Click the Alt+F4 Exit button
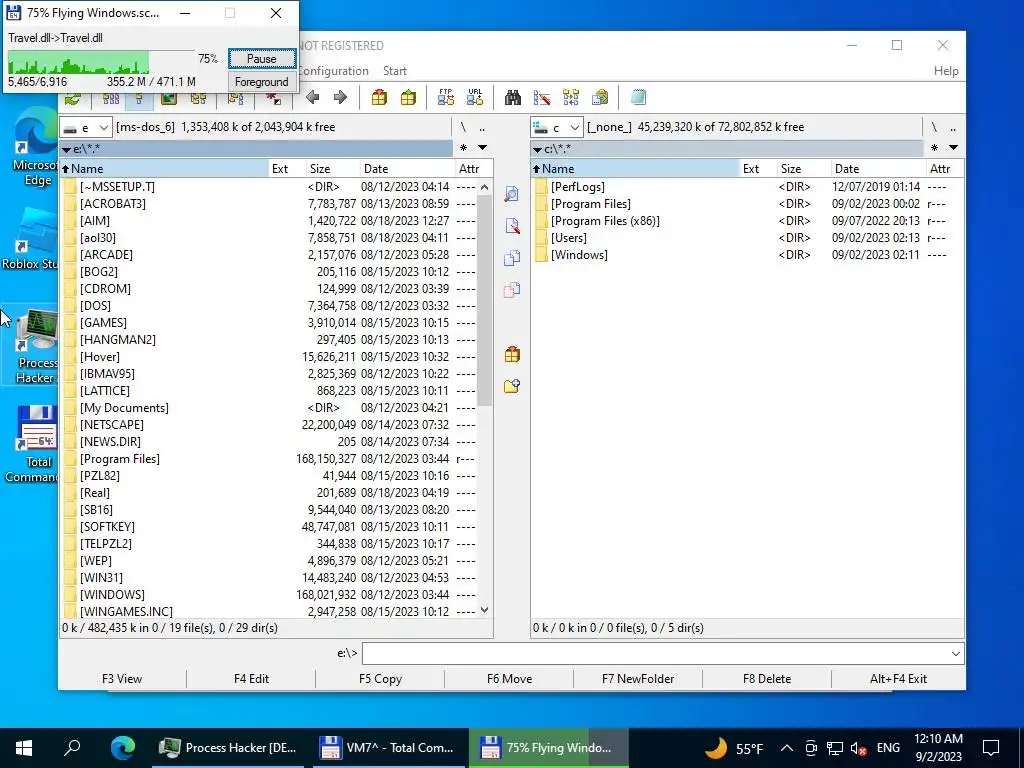Image resolution: width=1024 pixels, height=768 pixels. click(898, 679)
